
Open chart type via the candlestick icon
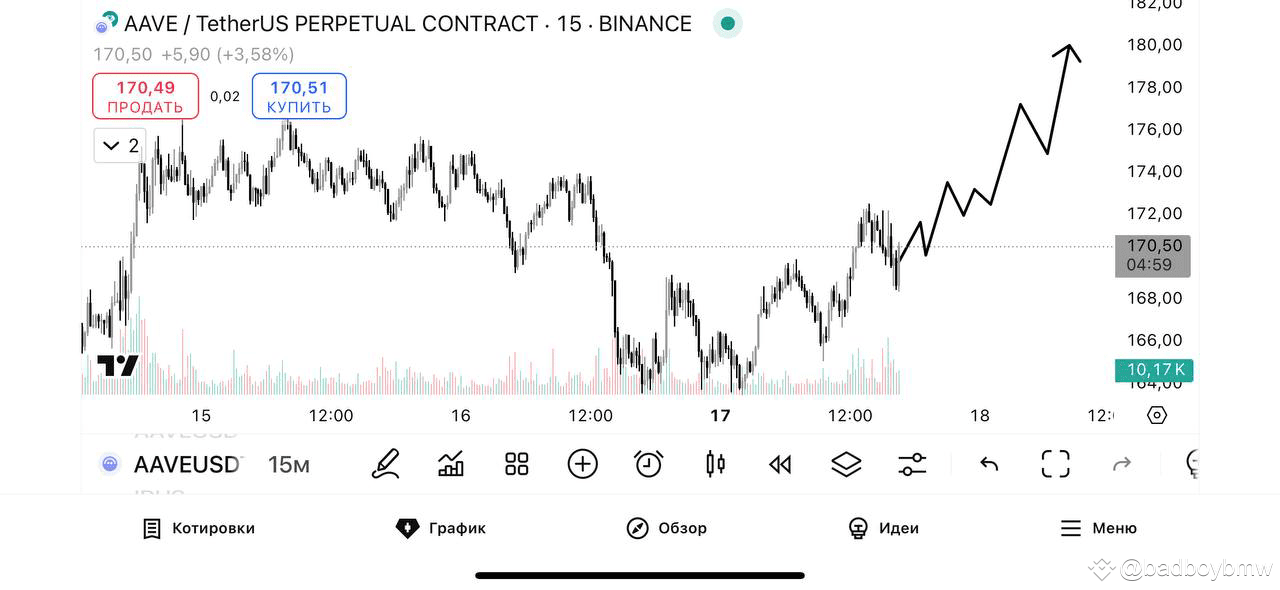coord(714,463)
